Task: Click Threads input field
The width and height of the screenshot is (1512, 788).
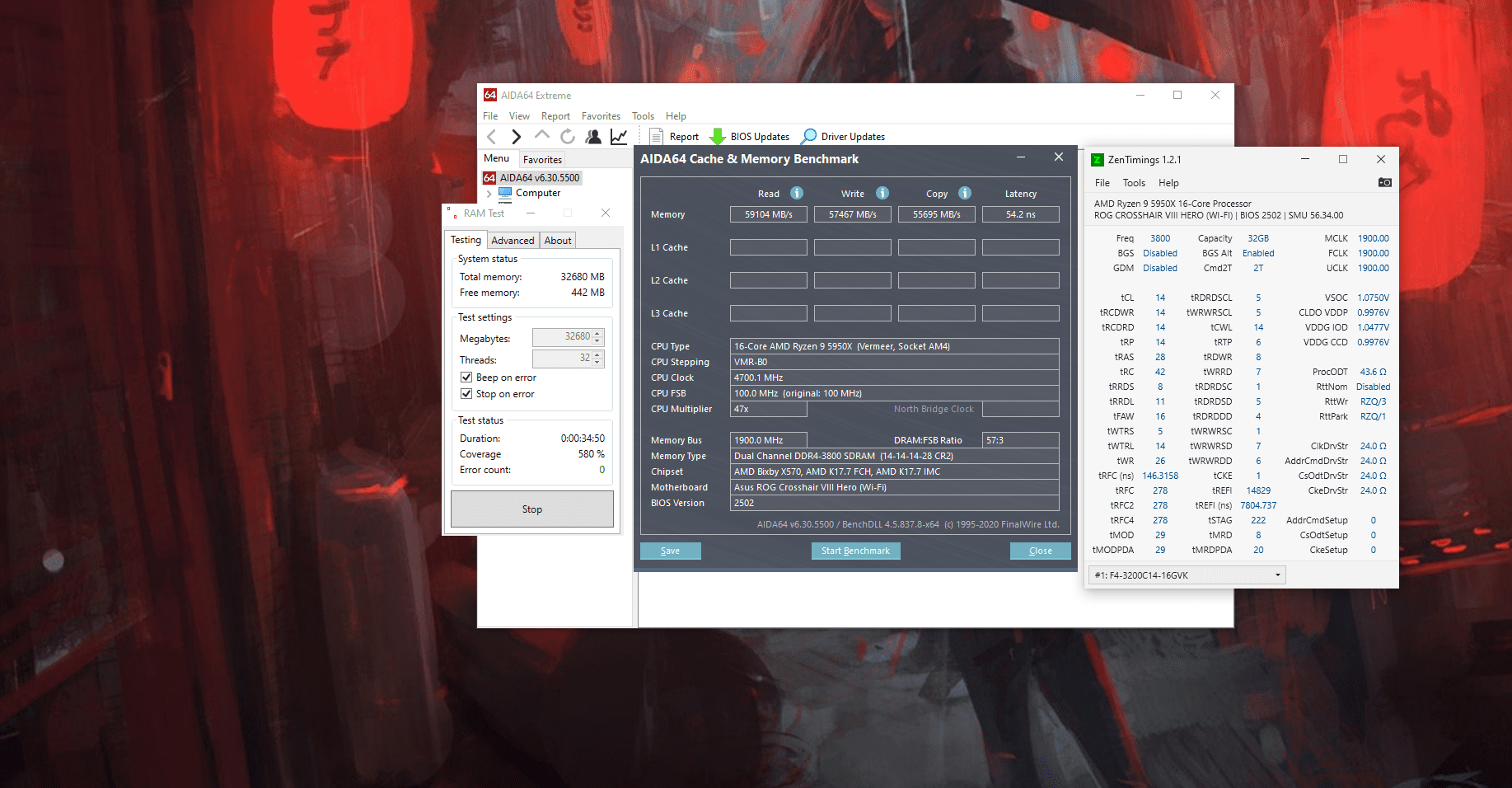Action: [563, 359]
